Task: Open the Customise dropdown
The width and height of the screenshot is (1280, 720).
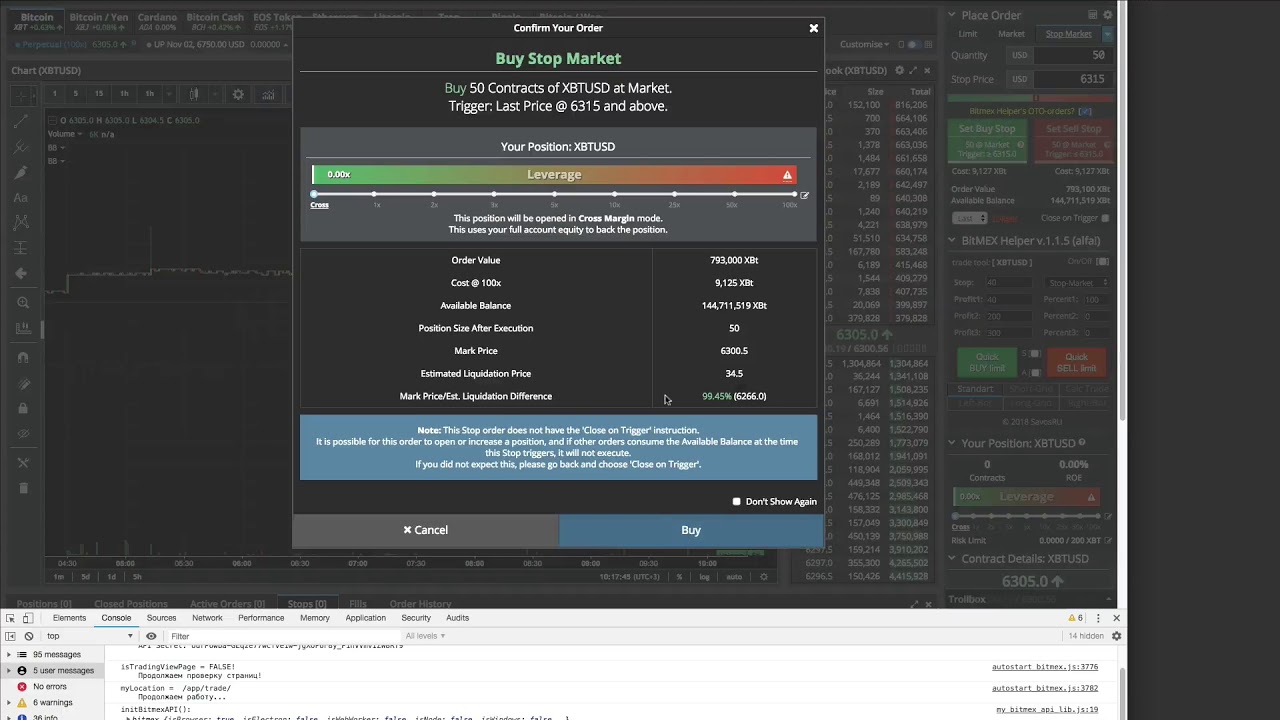Action: tap(864, 44)
